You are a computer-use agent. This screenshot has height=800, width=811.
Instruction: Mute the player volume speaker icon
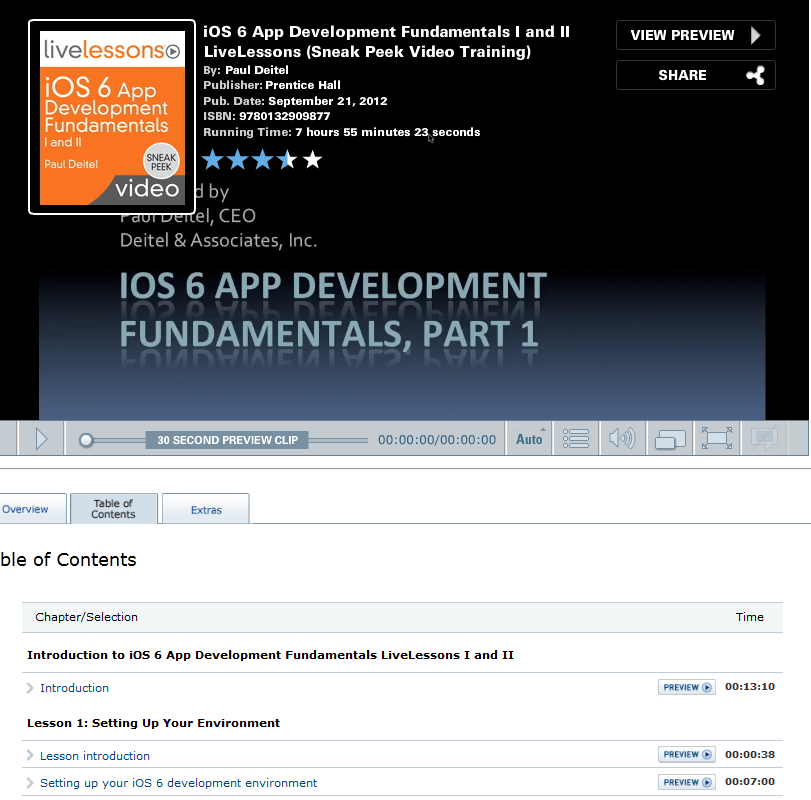(x=622, y=439)
